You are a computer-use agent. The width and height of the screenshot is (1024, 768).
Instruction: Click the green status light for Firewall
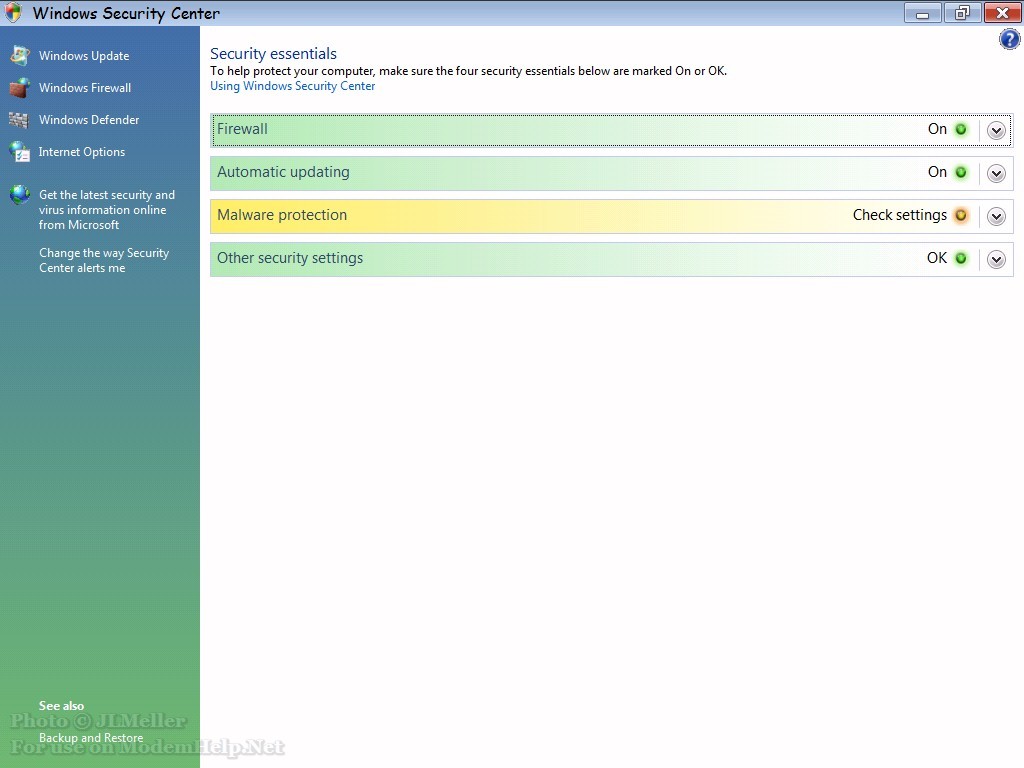(961, 129)
